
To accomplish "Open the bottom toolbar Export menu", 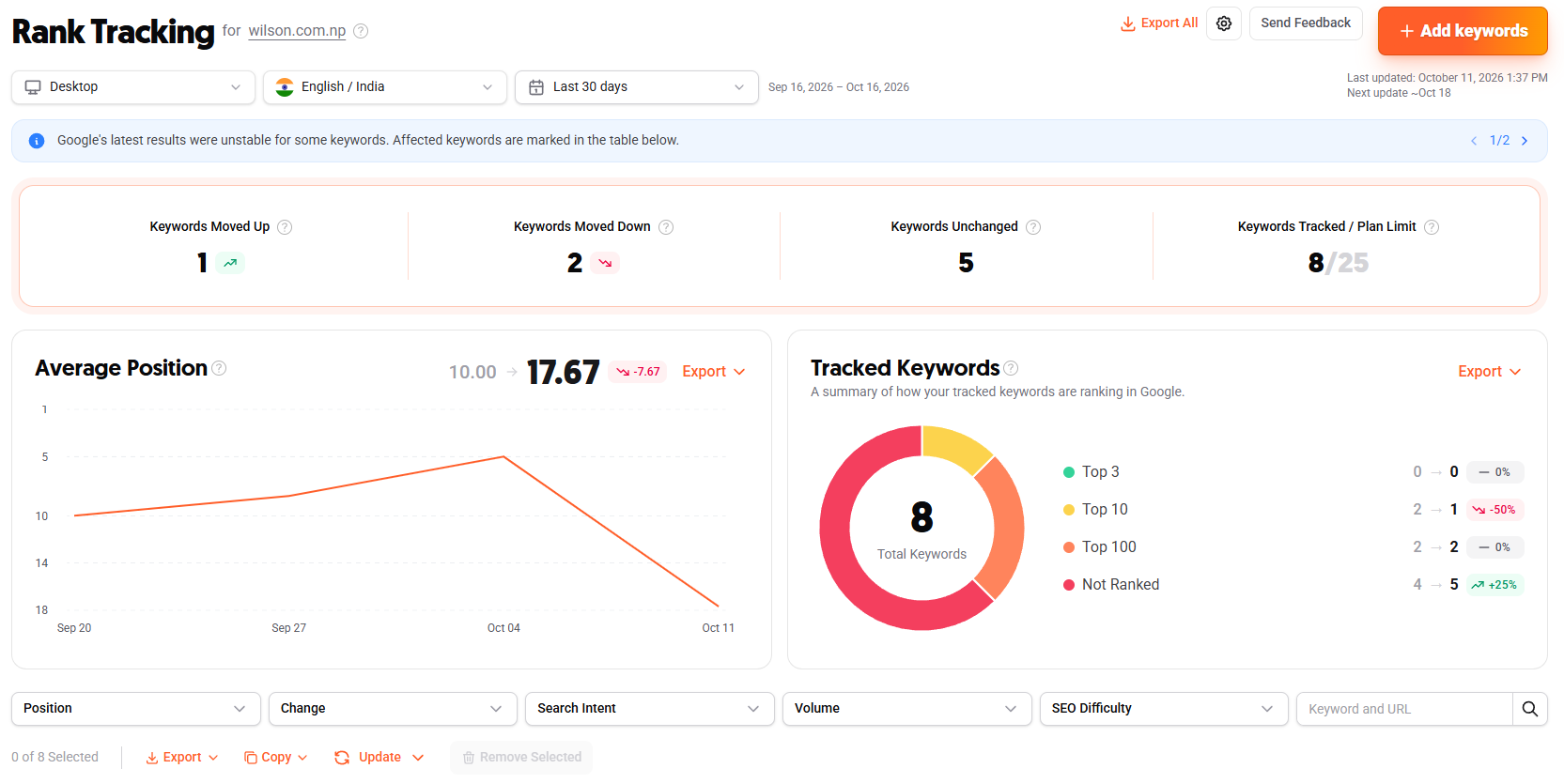I will tap(182, 758).
